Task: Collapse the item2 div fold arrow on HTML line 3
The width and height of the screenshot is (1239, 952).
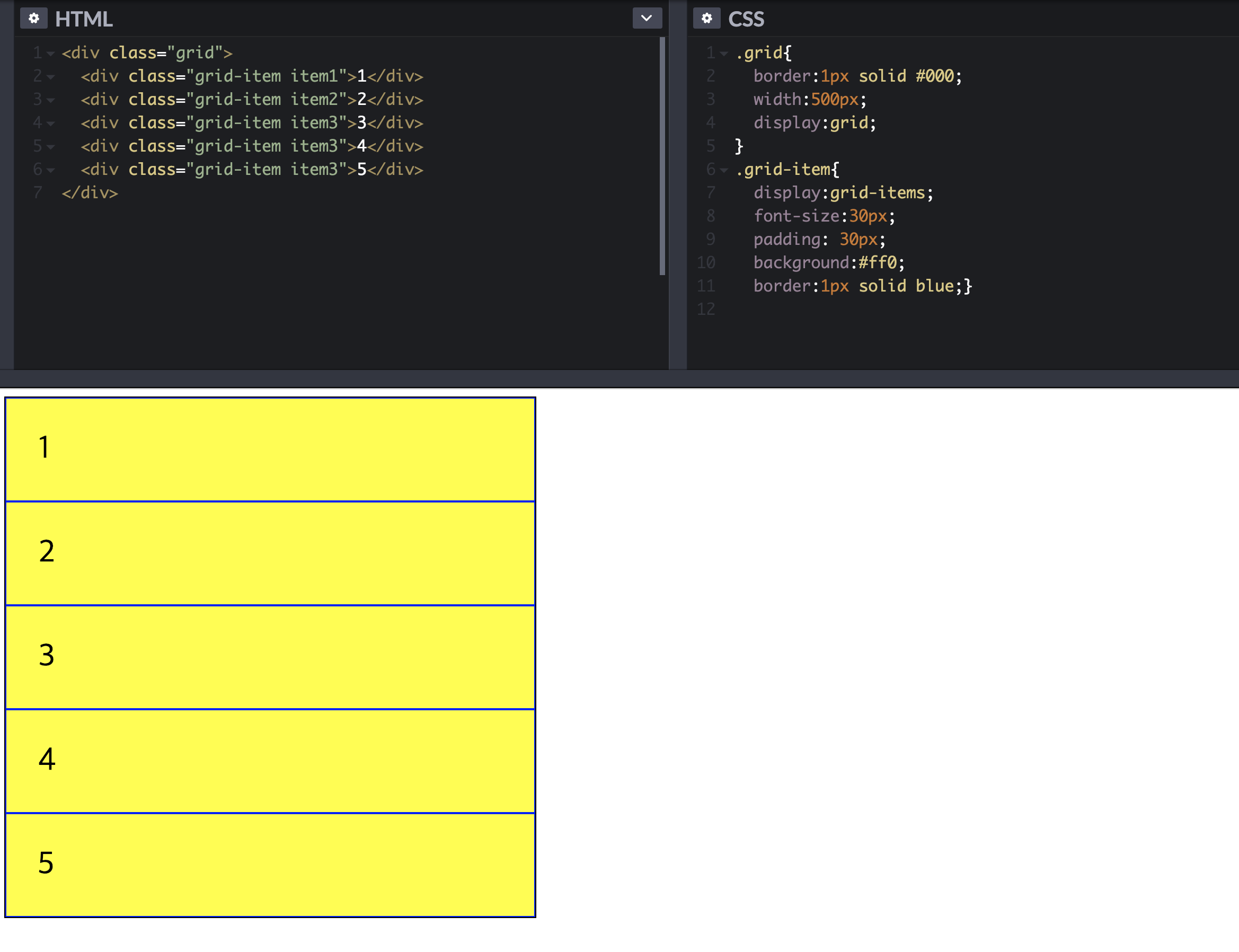Action: pos(51,100)
